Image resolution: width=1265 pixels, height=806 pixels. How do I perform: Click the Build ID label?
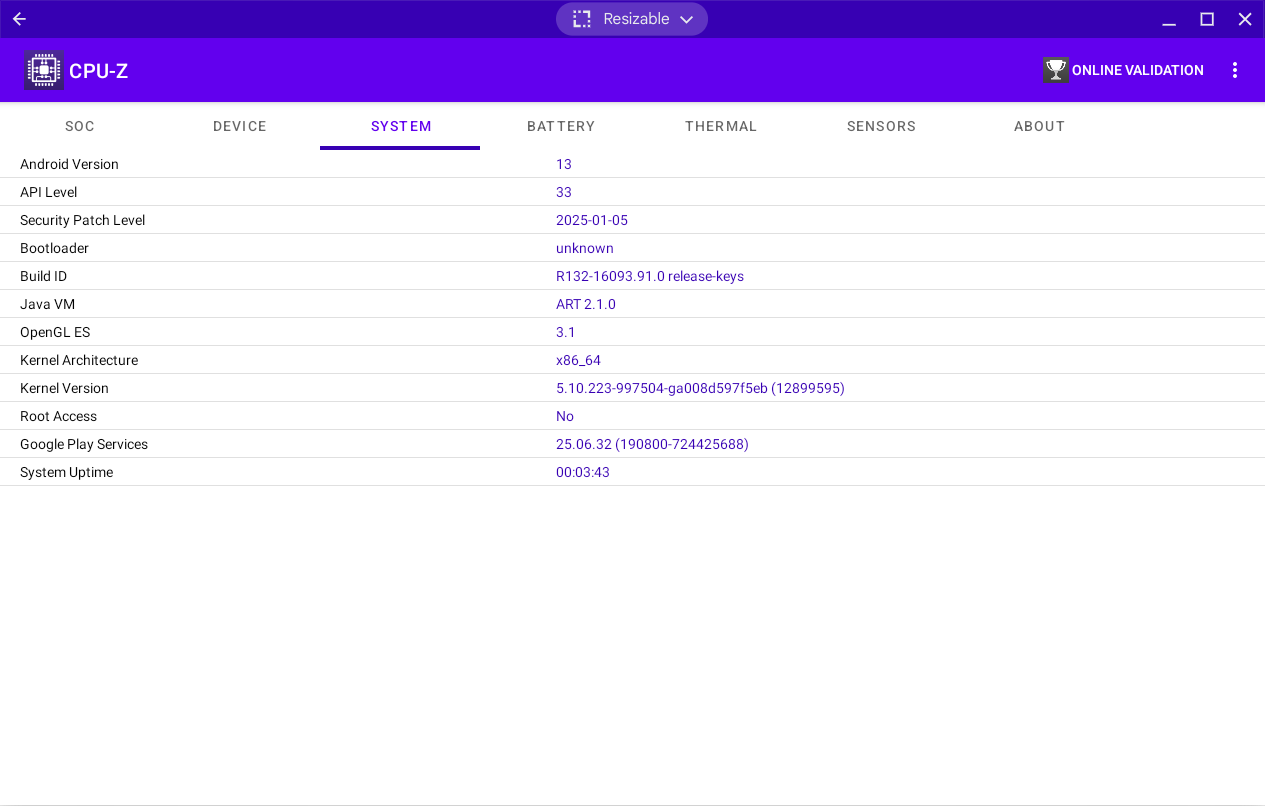pos(43,276)
